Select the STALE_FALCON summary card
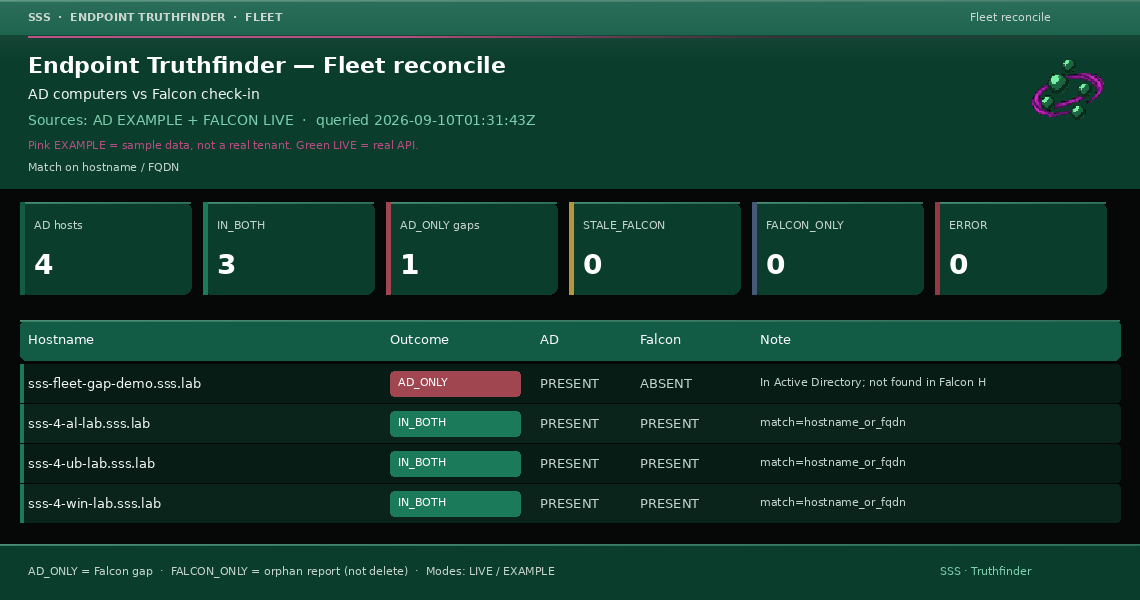1140x600 pixels. [x=655, y=249]
